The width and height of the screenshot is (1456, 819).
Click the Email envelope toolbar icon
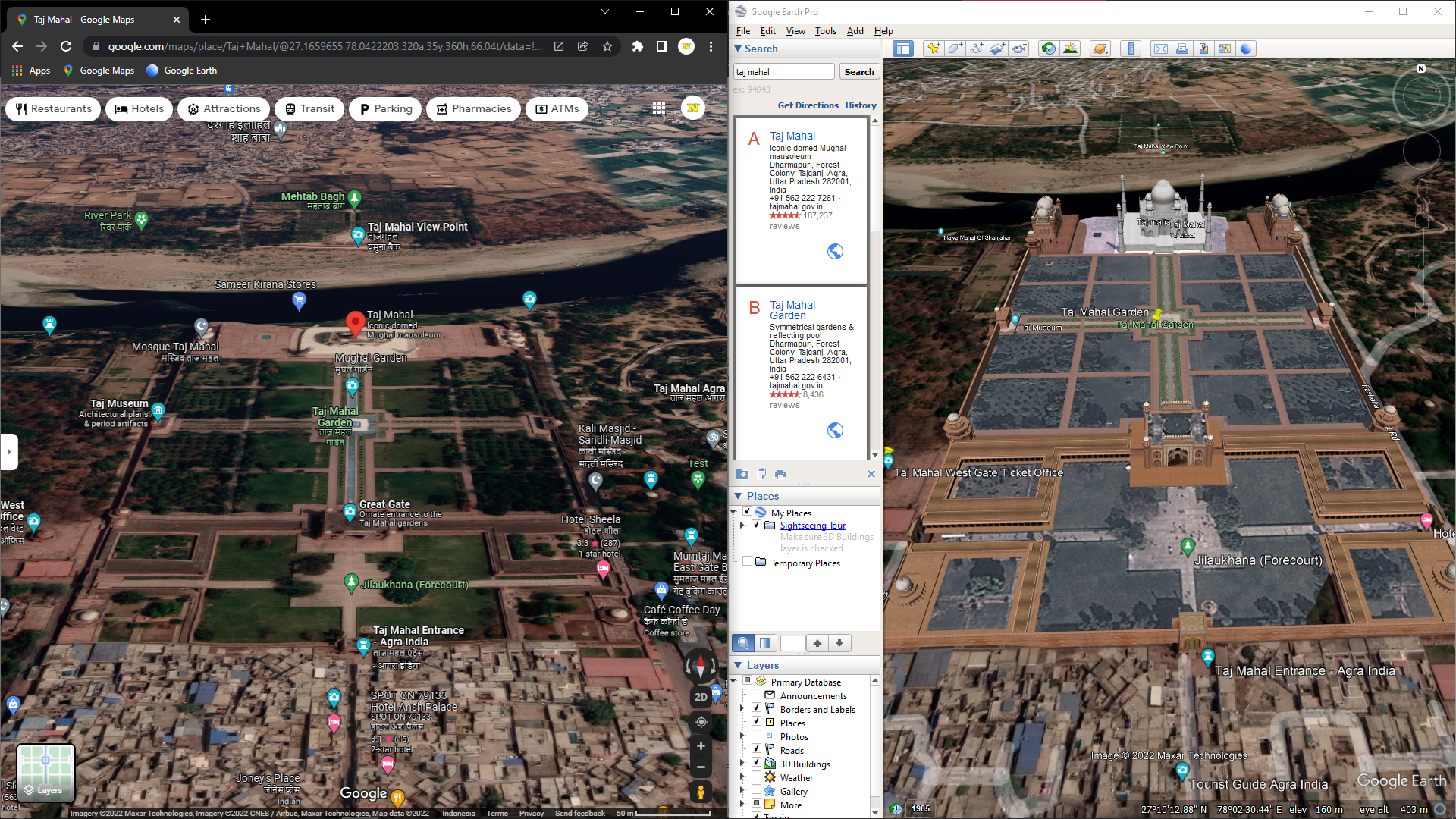[x=1160, y=49]
